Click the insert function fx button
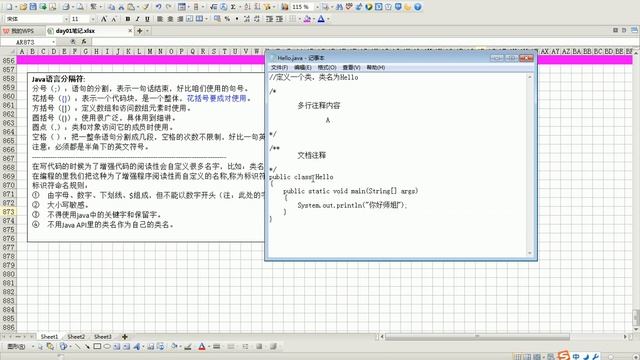 coord(84,42)
